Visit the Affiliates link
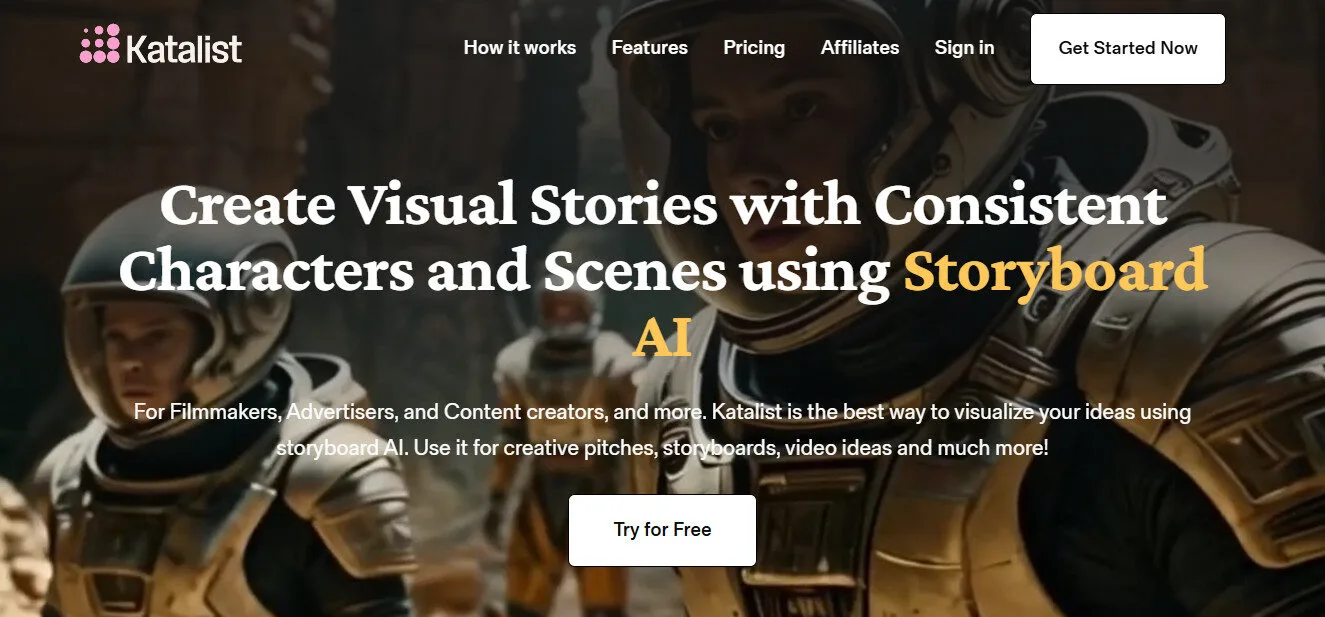The height and width of the screenshot is (617, 1325). coord(860,47)
